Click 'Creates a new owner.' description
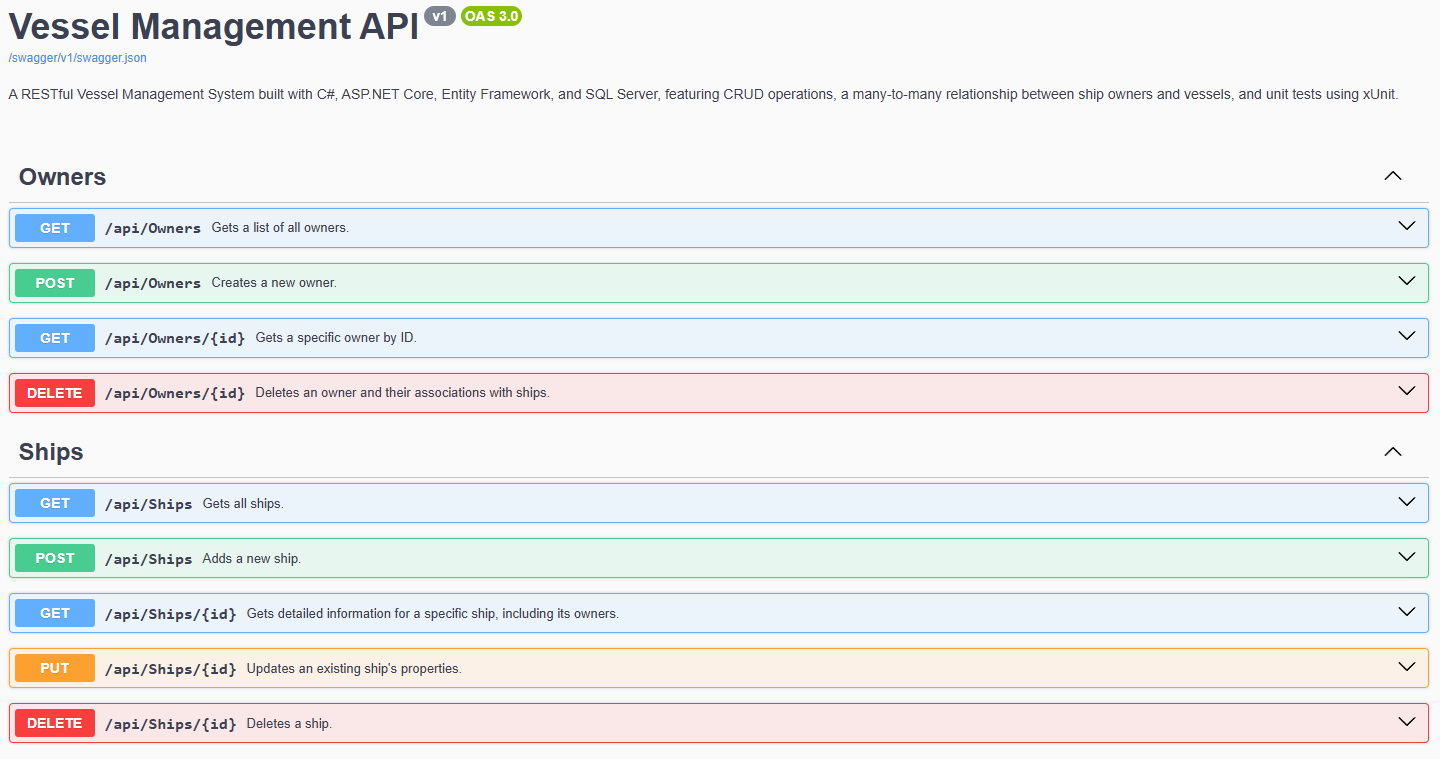This screenshot has width=1440, height=759. [x=274, y=283]
